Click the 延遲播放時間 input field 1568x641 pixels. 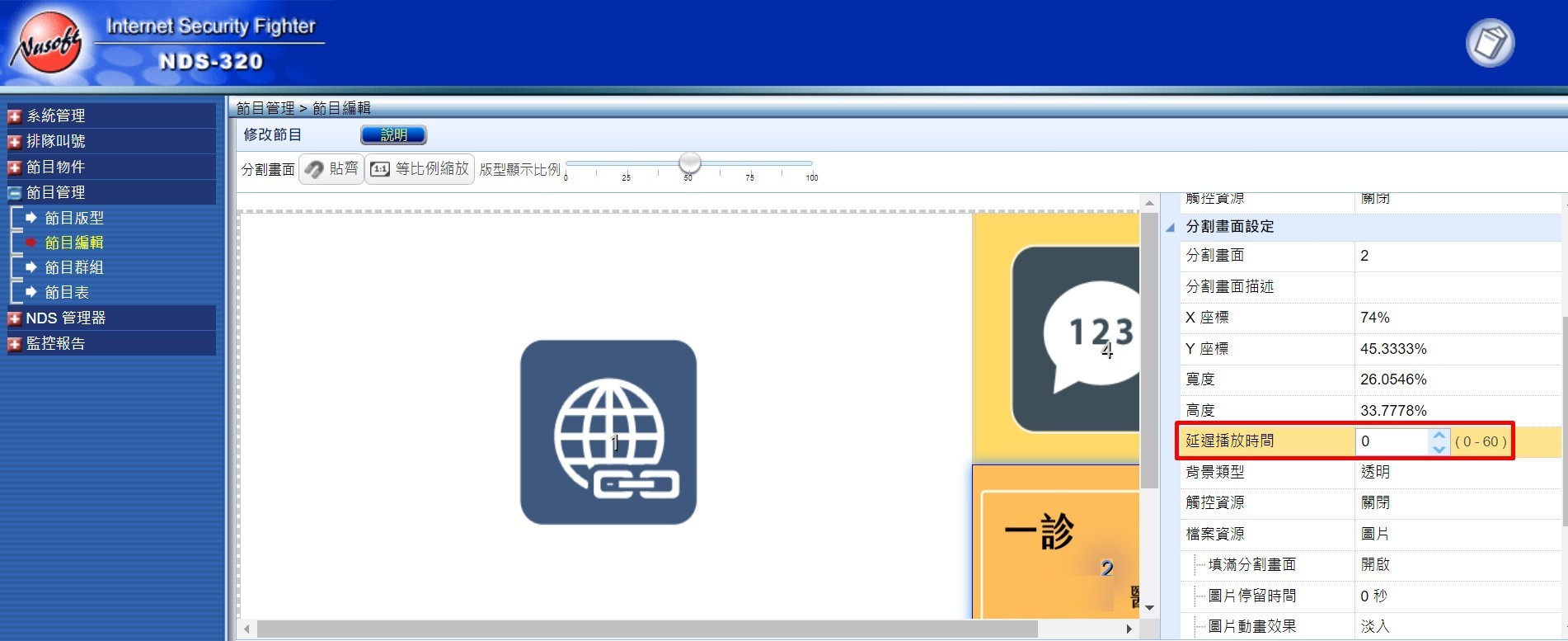(1392, 441)
